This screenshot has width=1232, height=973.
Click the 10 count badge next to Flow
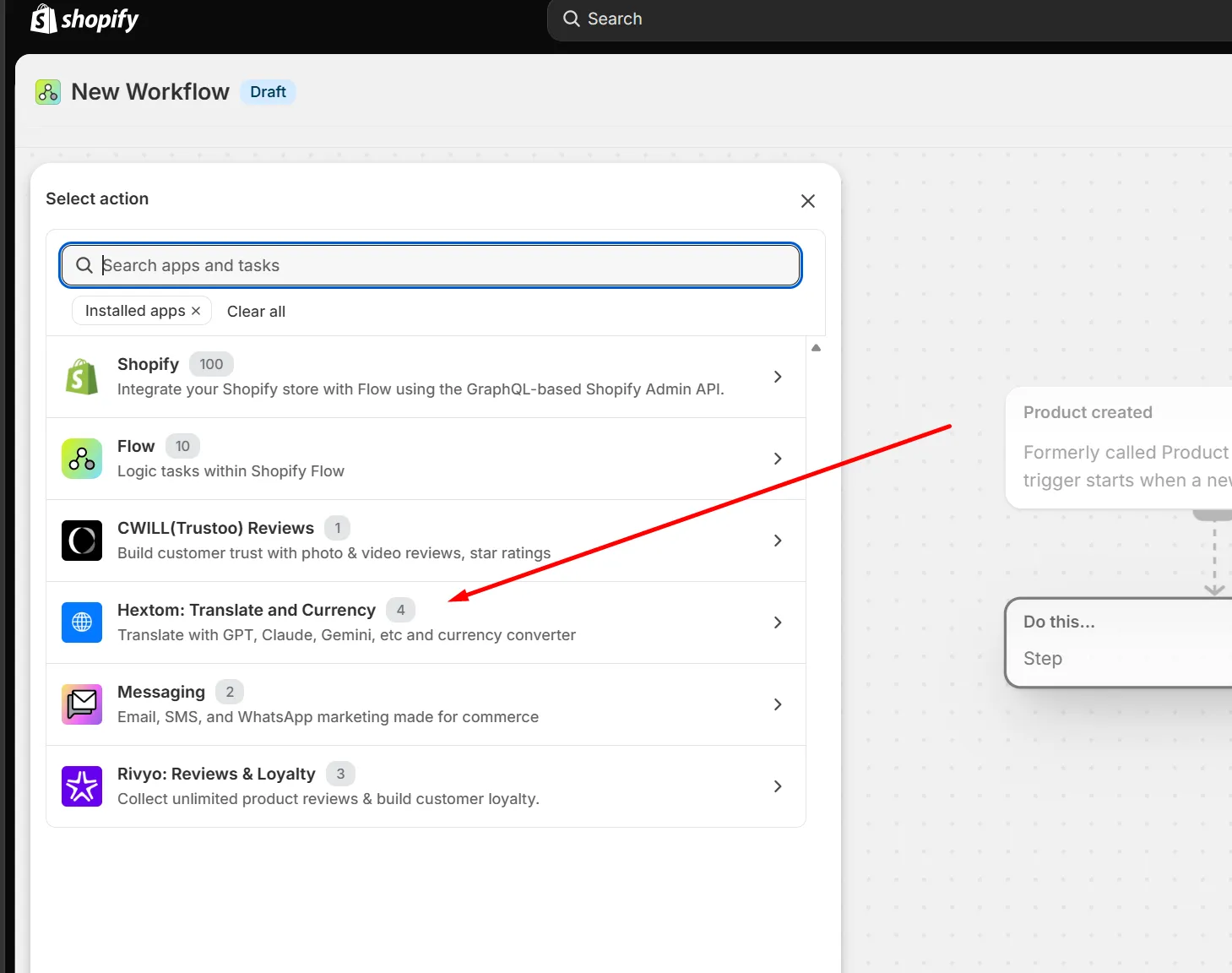(x=182, y=446)
